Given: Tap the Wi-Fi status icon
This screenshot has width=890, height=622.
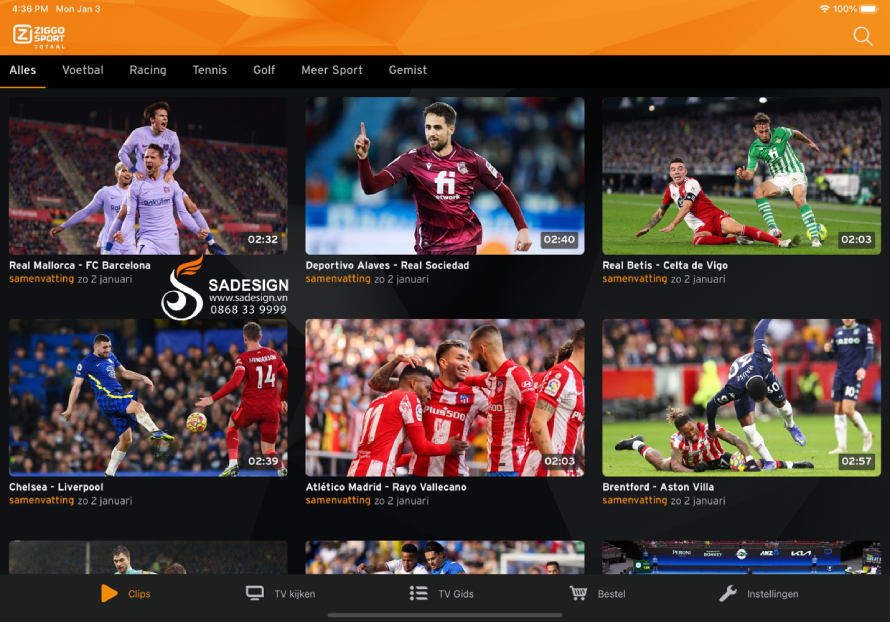Looking at the screenshot, I should pos(824,9).
